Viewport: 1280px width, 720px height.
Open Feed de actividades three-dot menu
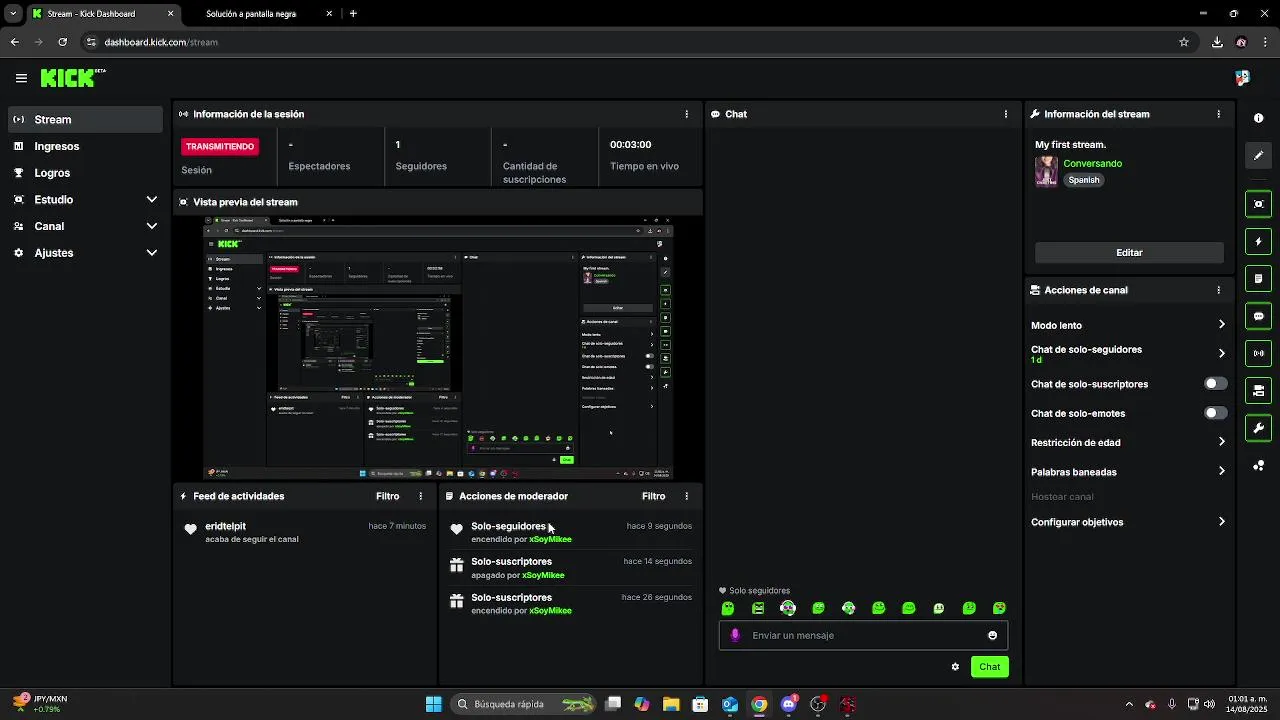(x=420, y=496)
